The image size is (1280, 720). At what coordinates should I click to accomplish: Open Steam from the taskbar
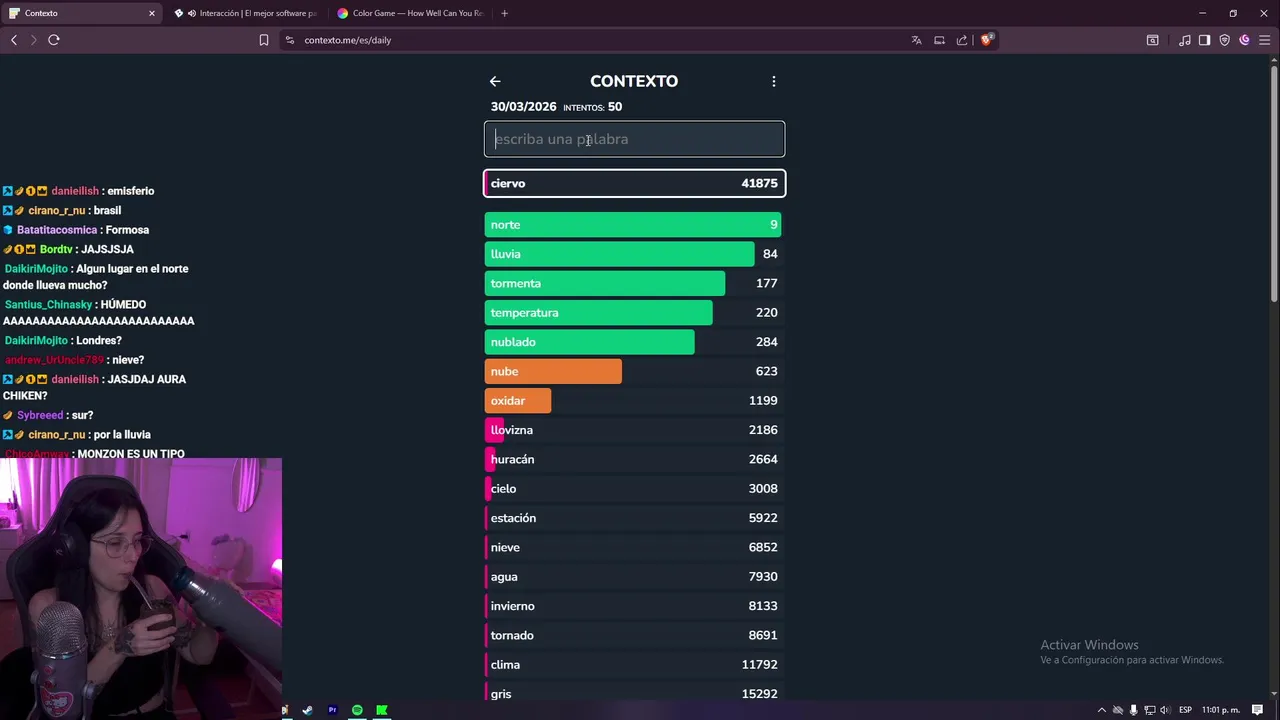click(x=307, y=710)
